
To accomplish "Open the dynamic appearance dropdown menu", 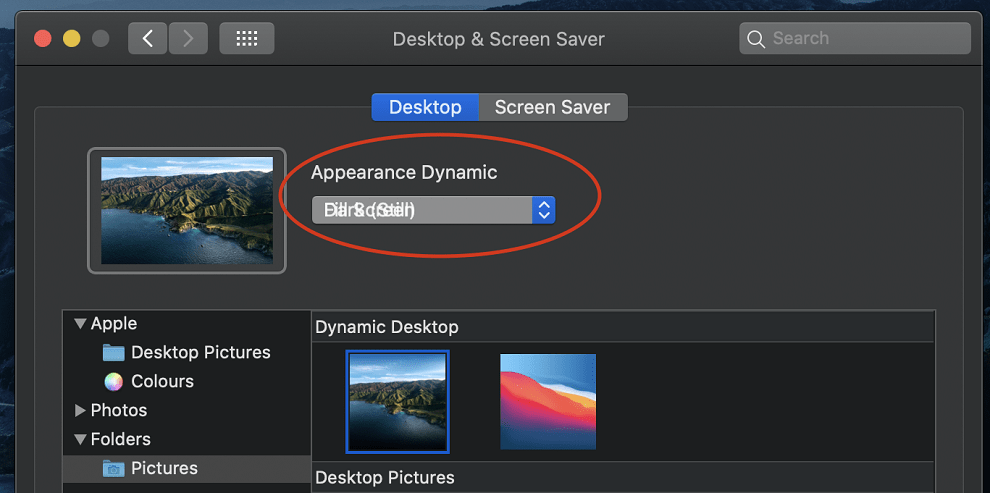I will 433,210.
